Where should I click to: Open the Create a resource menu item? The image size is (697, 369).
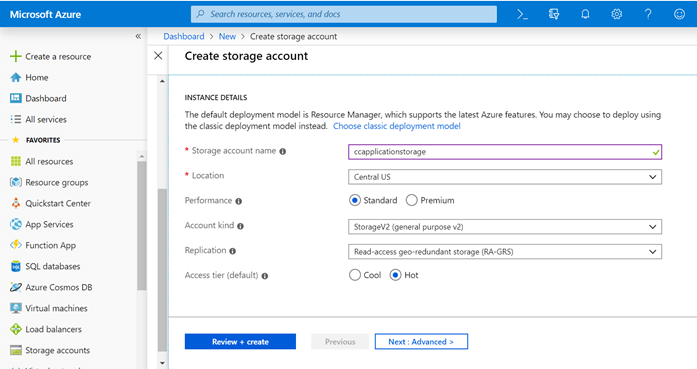coord(58,56)
